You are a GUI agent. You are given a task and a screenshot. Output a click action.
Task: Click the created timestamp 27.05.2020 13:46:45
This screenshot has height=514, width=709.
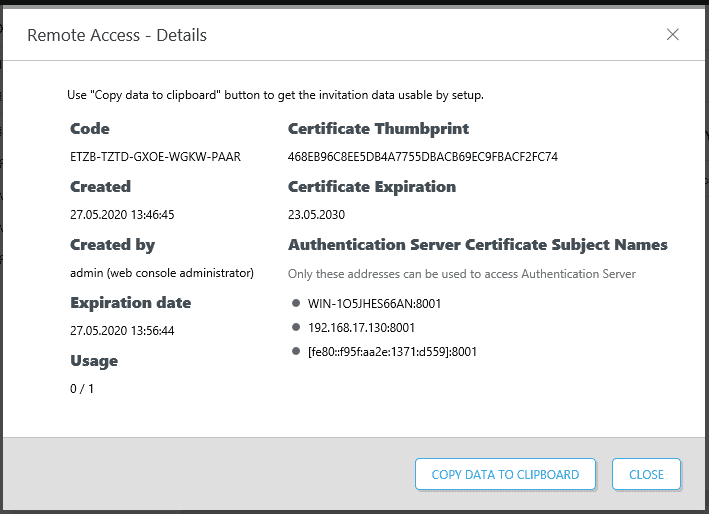click(122, 215)
